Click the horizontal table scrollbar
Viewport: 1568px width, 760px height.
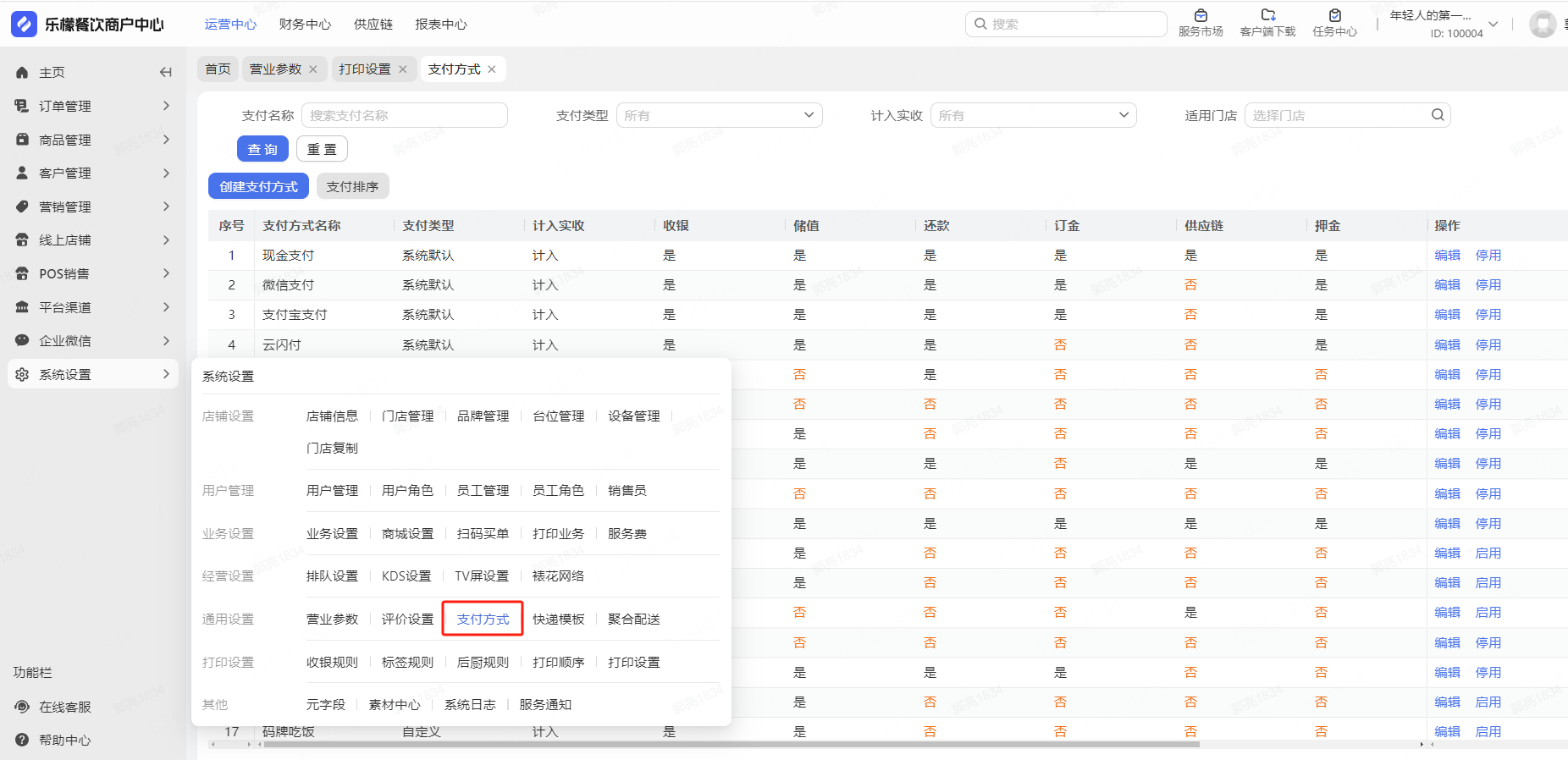[x=732, y=745]
